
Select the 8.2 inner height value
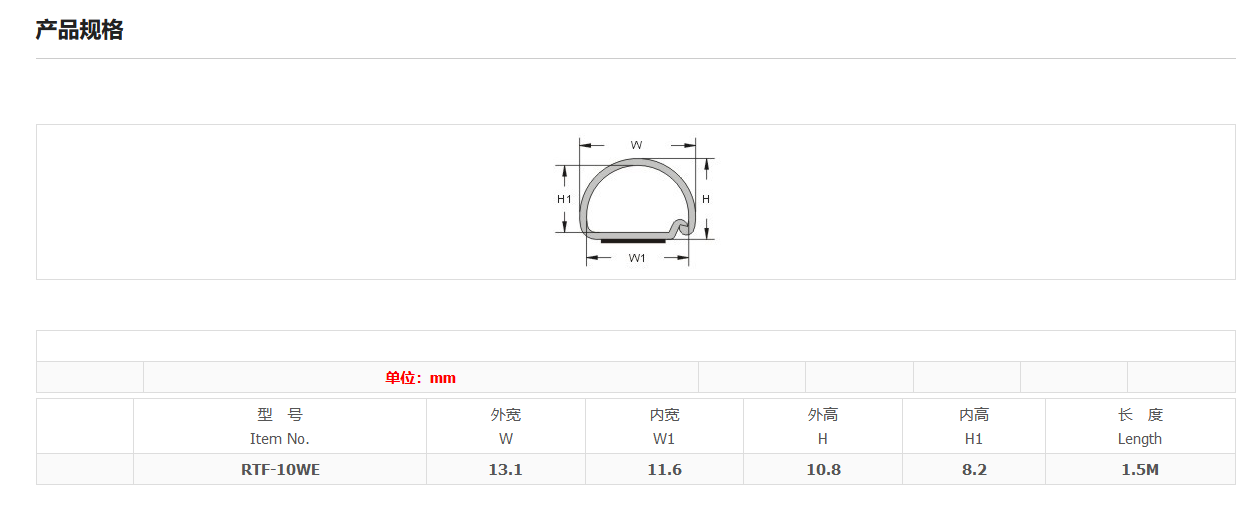(974, 469)
